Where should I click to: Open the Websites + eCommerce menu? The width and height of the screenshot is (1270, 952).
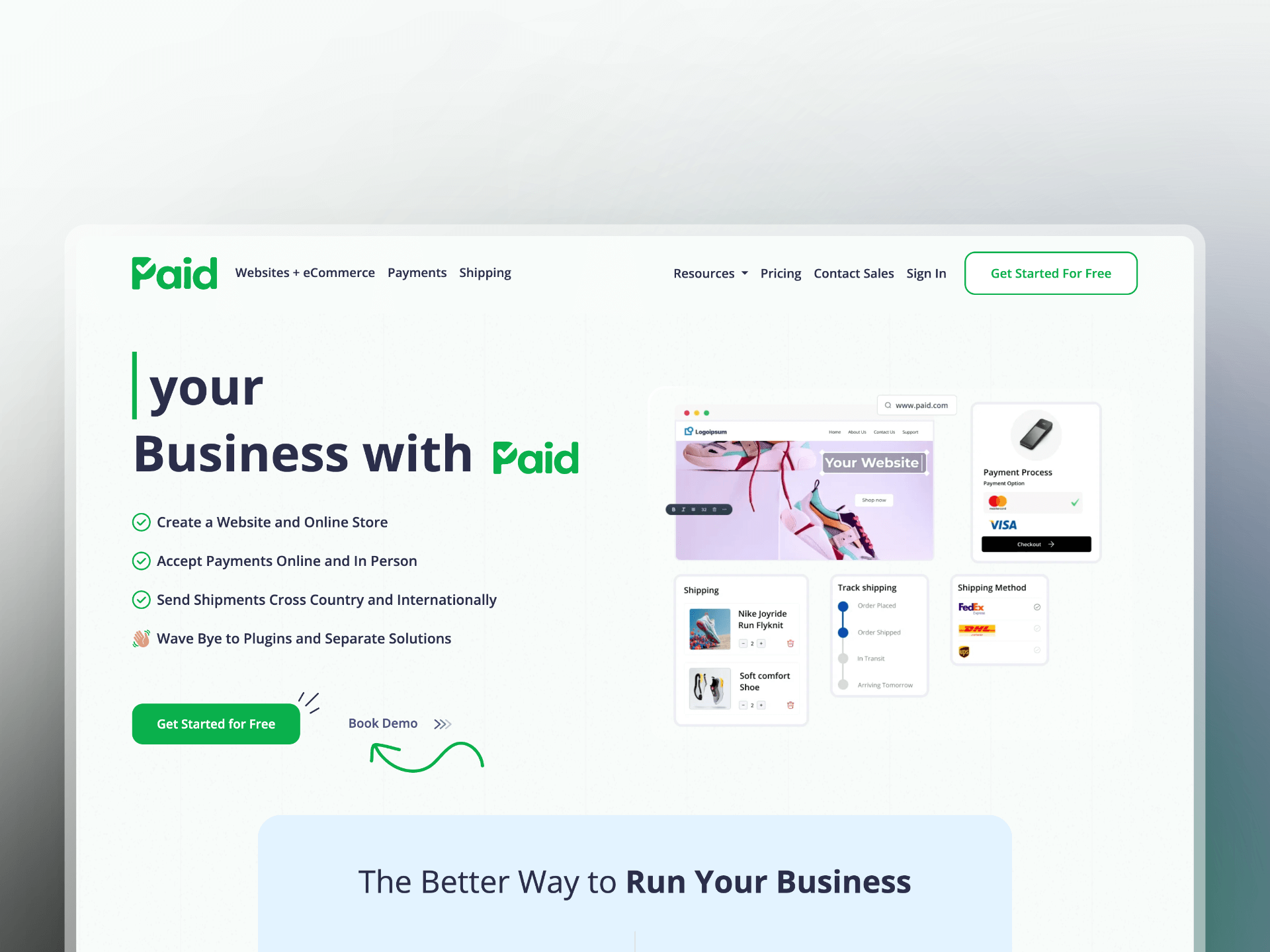[x=305, y=273]
